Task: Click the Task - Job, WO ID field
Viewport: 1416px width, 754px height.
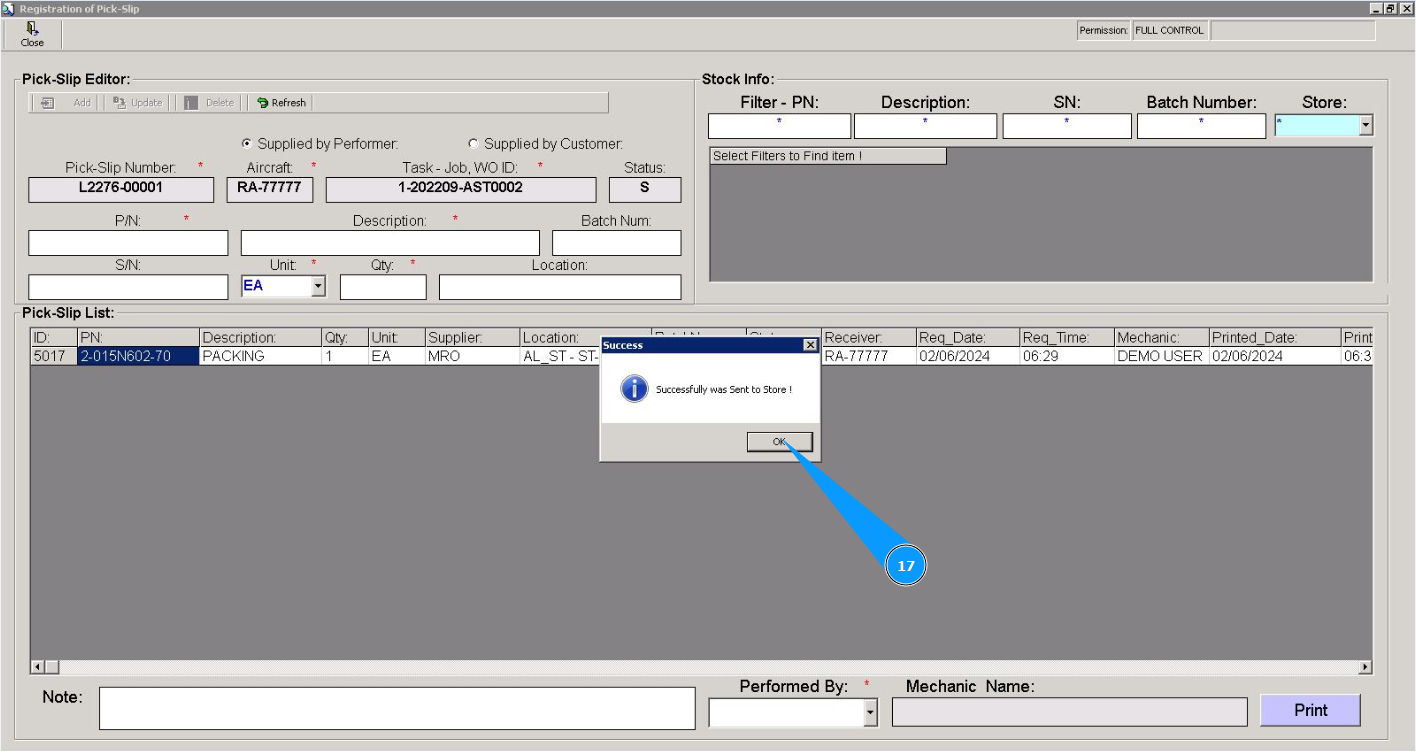Action: tap(461, 189)
